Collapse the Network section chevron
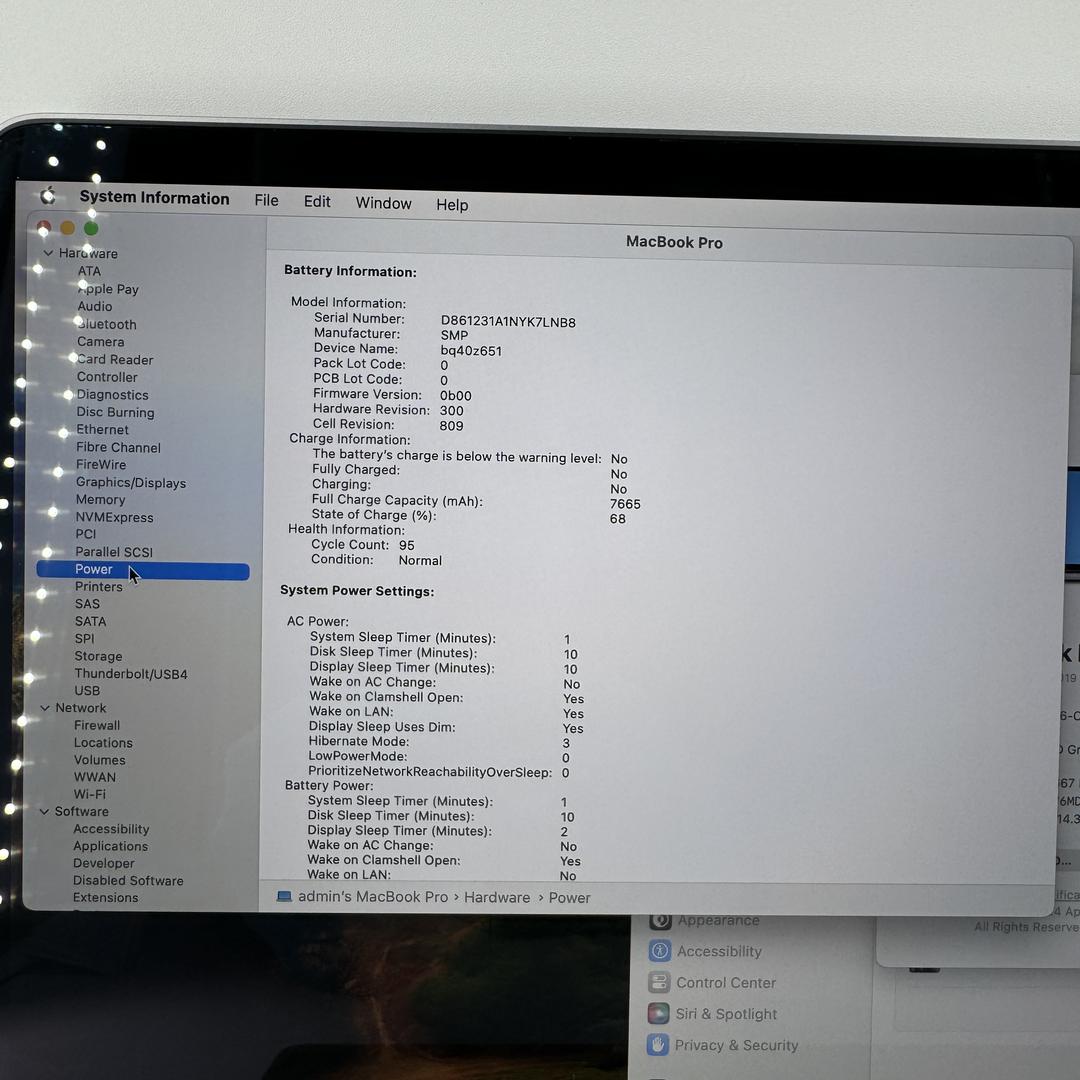This screenshot has width=1080, height=1080. click(x=45, y=707)
